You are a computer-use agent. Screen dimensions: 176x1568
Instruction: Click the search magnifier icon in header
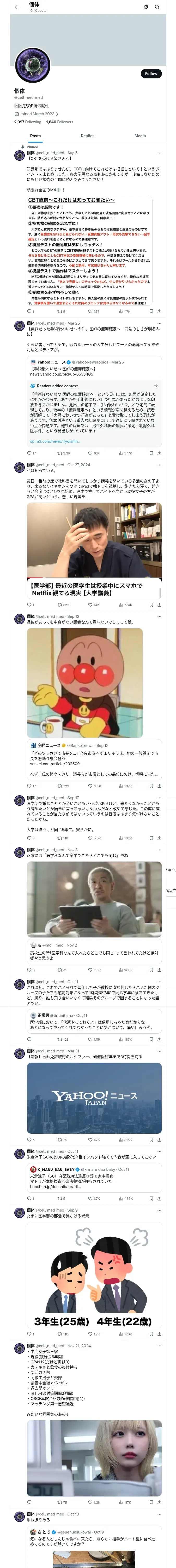(157, 7)
